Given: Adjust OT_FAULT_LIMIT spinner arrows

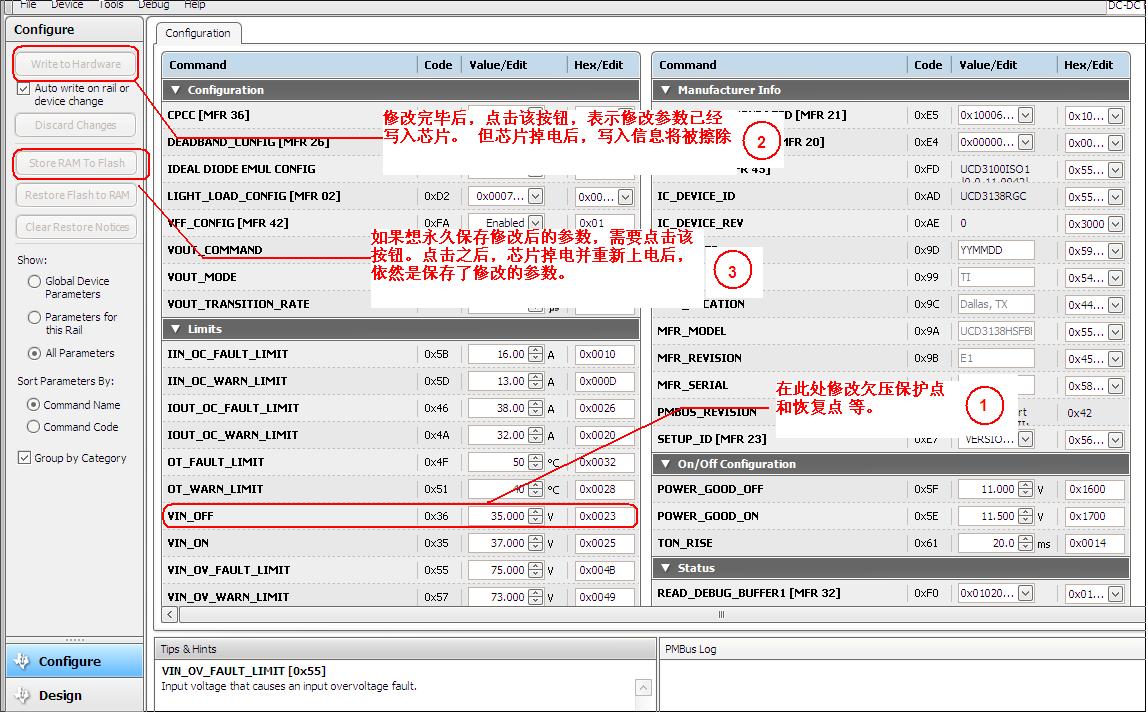Looking at the screenshot, I should point(536,463).
